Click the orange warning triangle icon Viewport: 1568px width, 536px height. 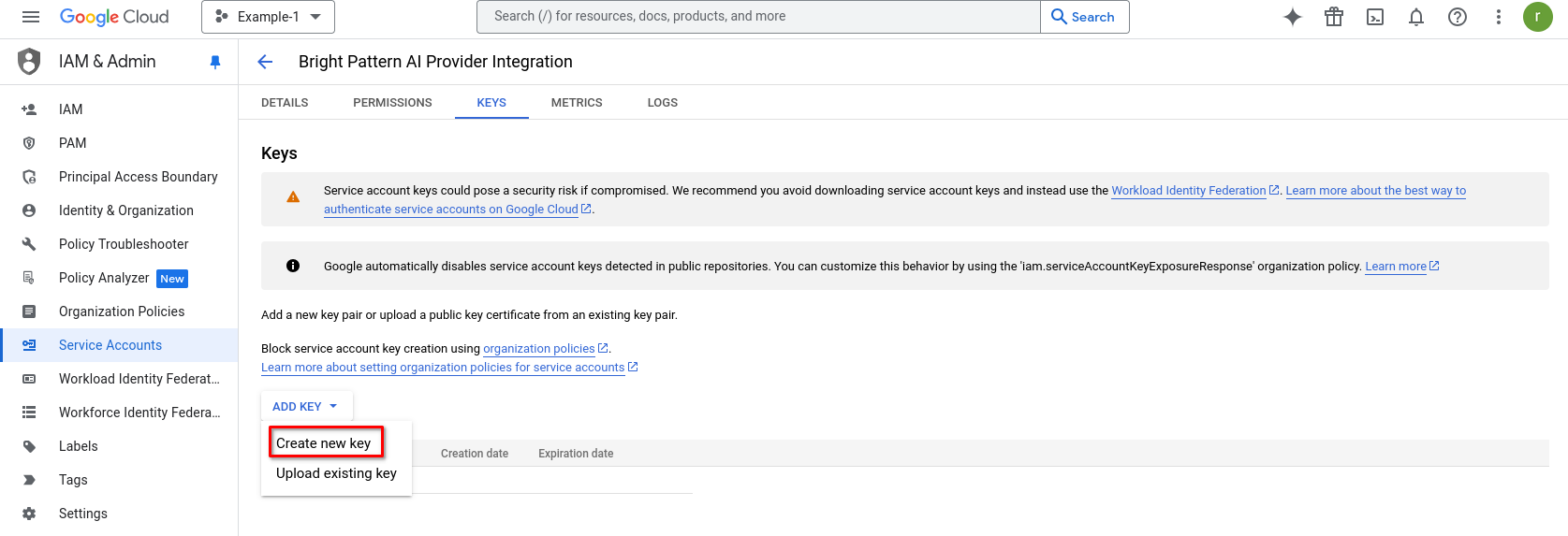point(293,197)
